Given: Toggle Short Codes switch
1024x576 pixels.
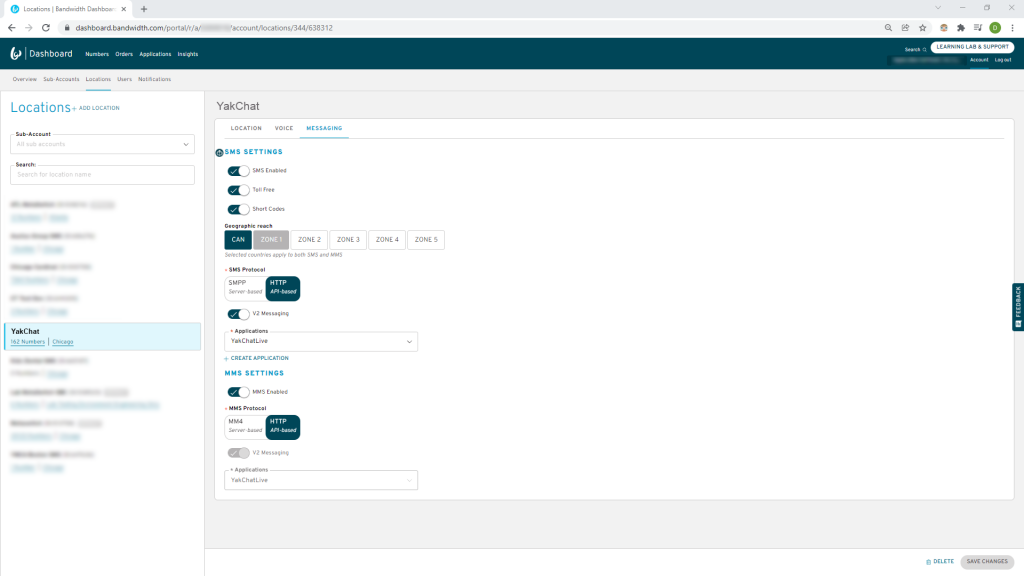Looking at the screenshot, I should pos(238,210).
